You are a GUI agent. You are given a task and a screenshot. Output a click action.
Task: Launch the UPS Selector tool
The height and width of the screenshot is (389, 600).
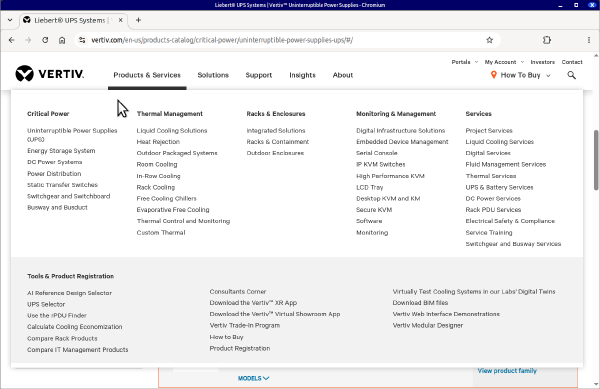(x=46, y=304)
